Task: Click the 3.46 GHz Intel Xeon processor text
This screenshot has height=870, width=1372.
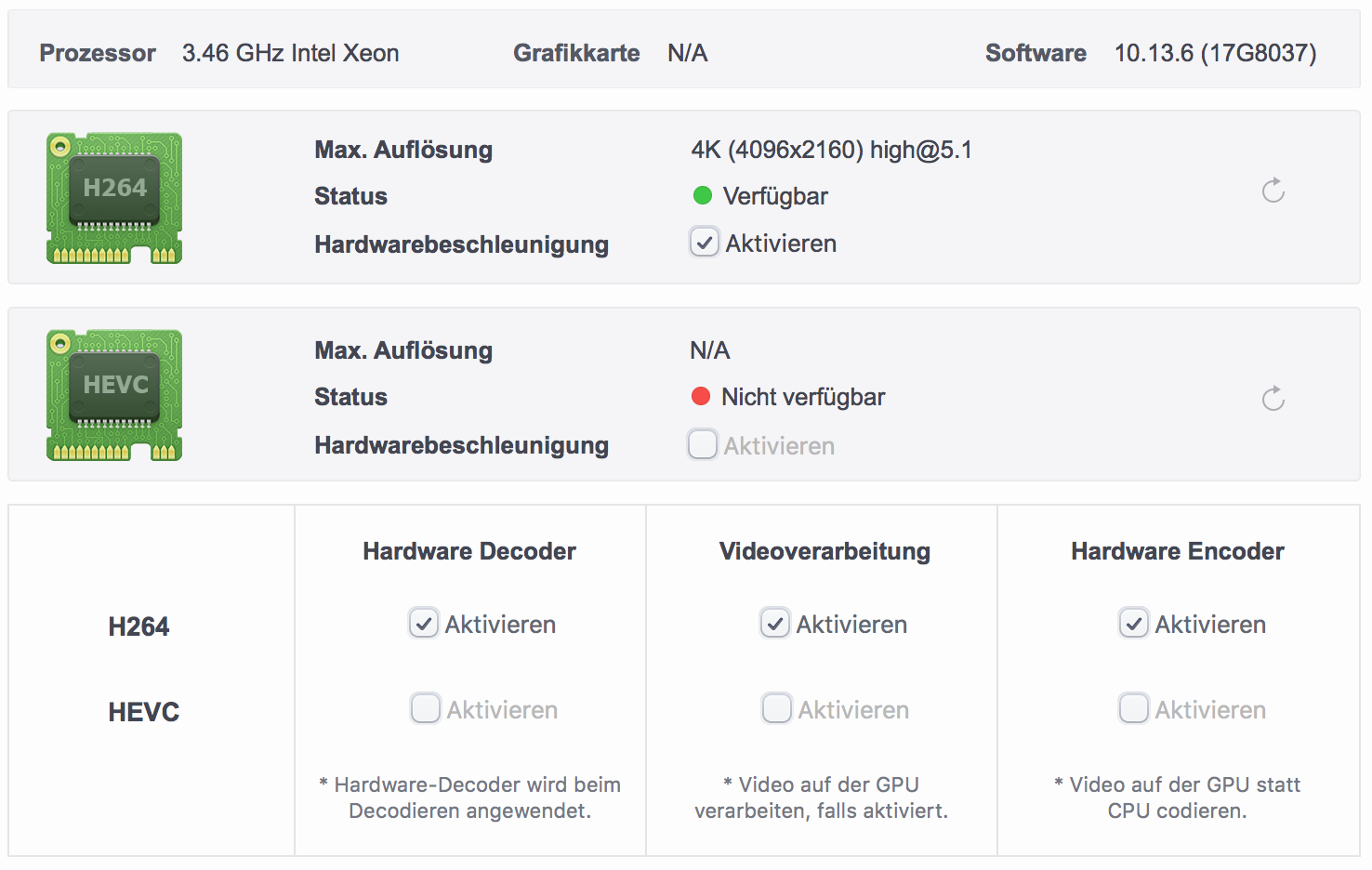Action: [x=291, y=53]
